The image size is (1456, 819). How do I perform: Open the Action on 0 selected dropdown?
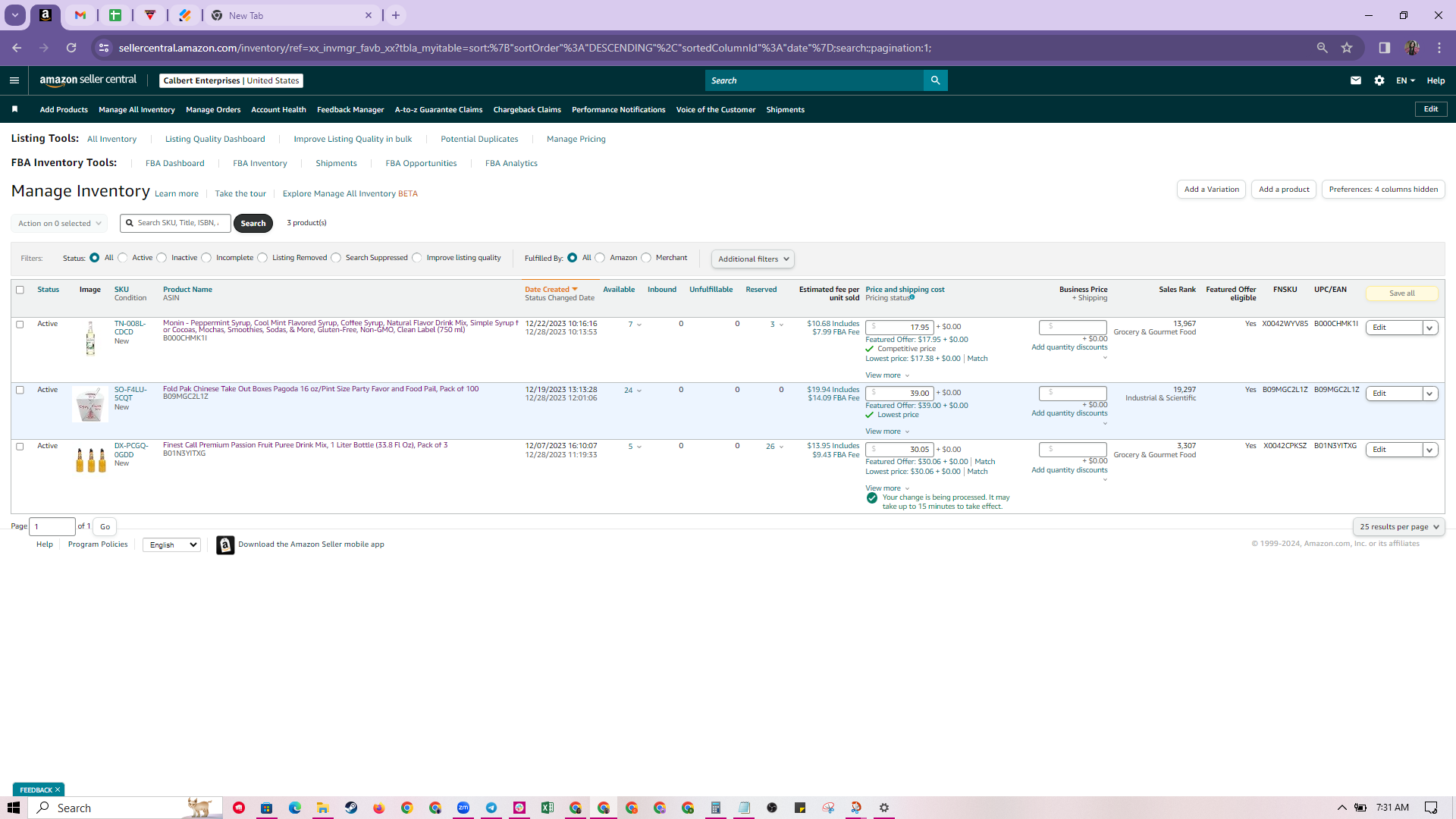point(59,224)
